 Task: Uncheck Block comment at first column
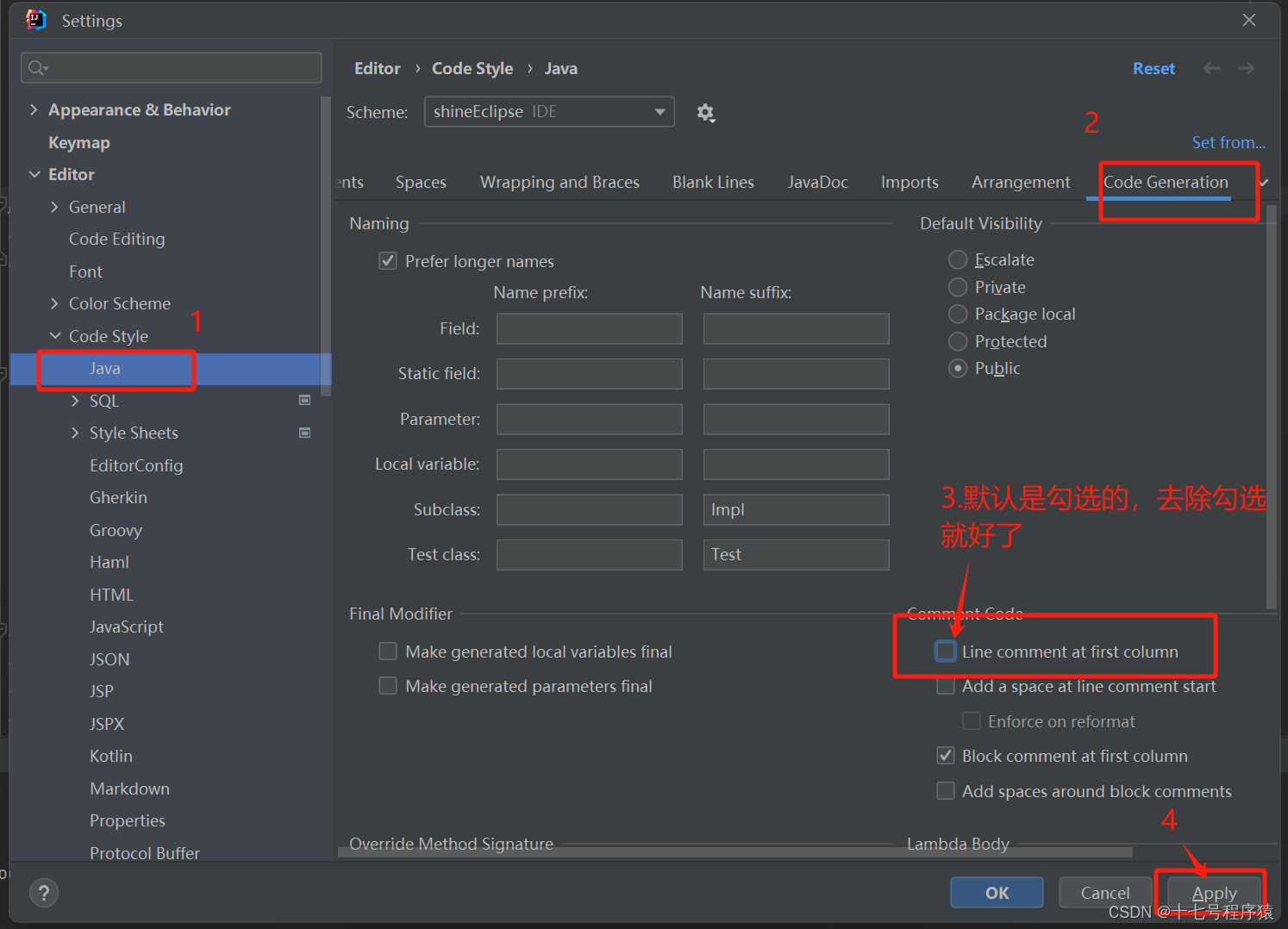pos(946,756)
